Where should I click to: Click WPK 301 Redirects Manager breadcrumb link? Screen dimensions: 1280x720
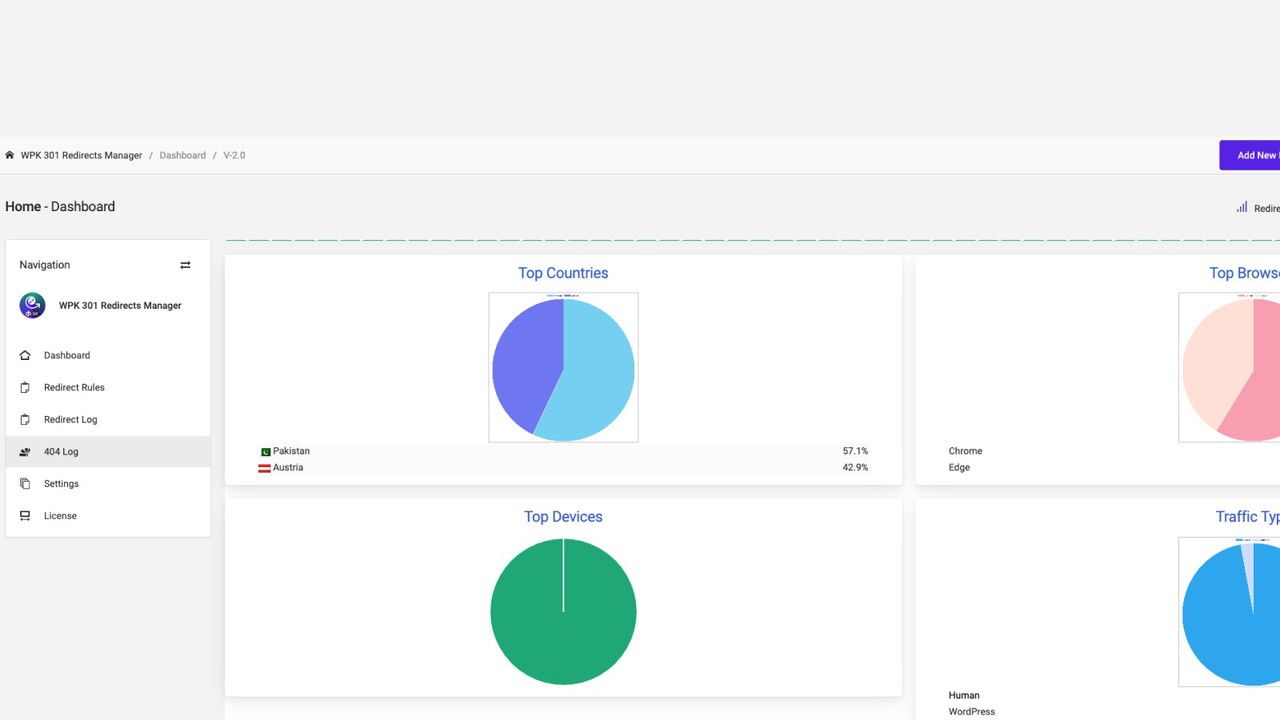pos(81,155)
